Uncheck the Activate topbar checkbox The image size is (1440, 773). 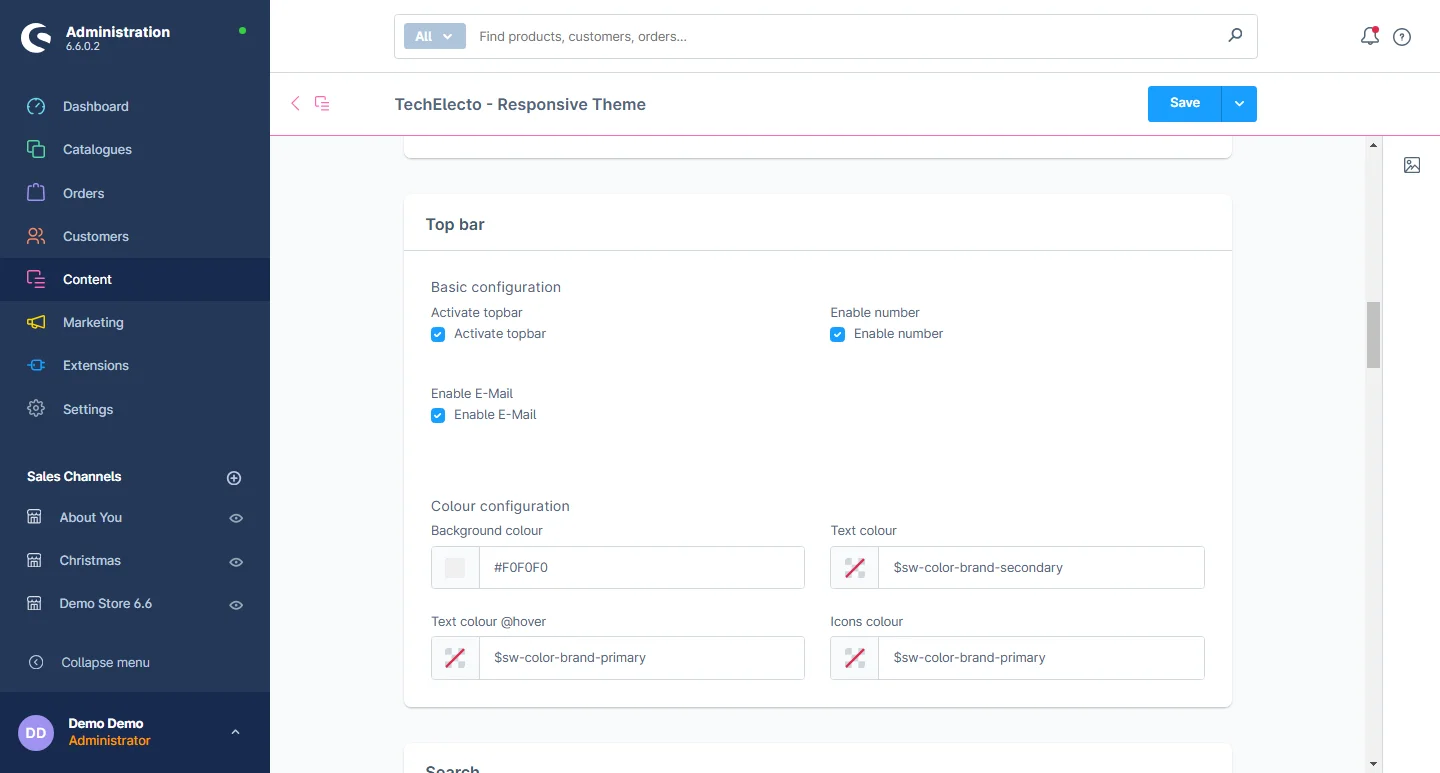[438, 334]
